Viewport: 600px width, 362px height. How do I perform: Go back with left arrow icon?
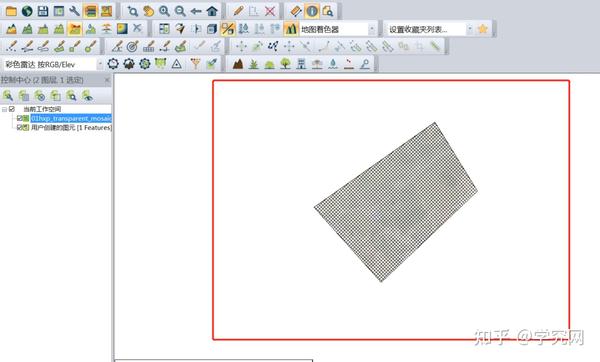196,11
